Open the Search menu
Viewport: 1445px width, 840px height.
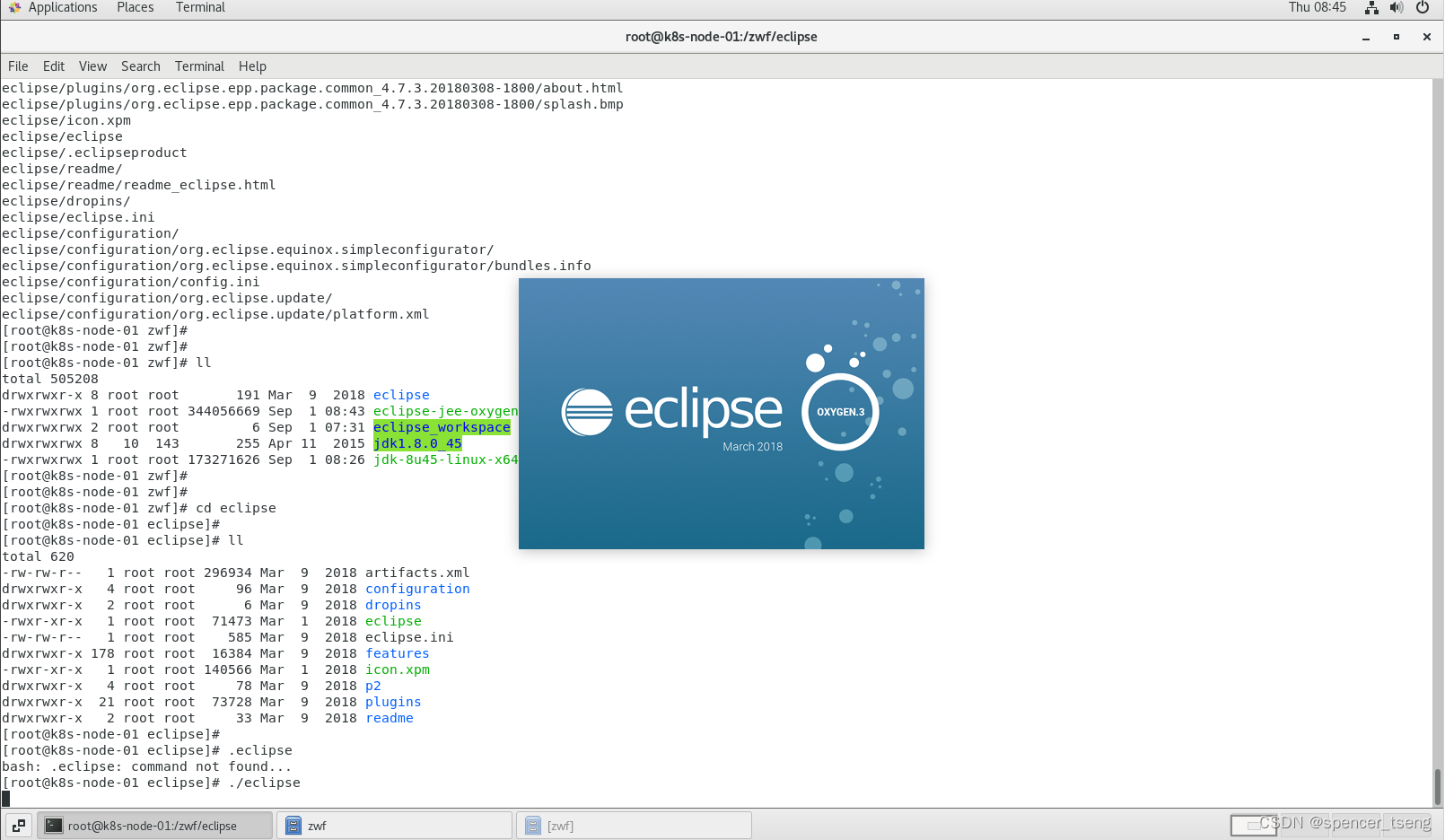pyautogui.click(x=140, y=66)
